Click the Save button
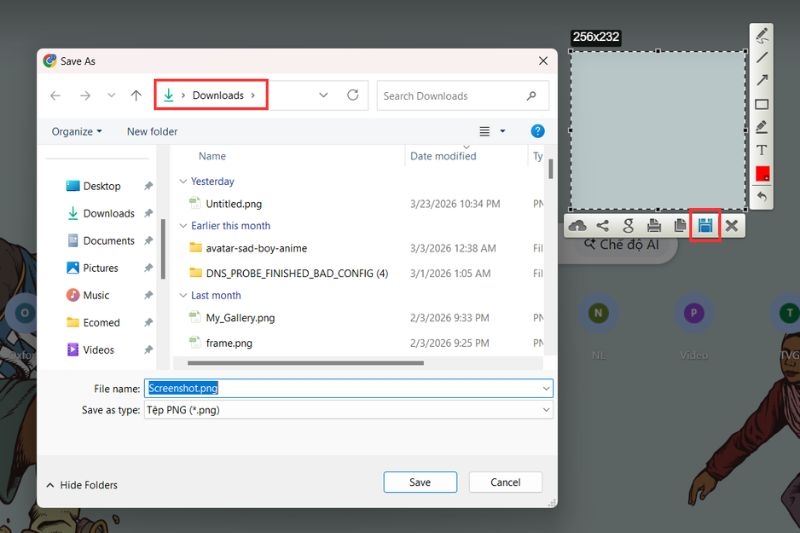Image resolution: width=800 pixels, height=533 pixels. (420, 482)
